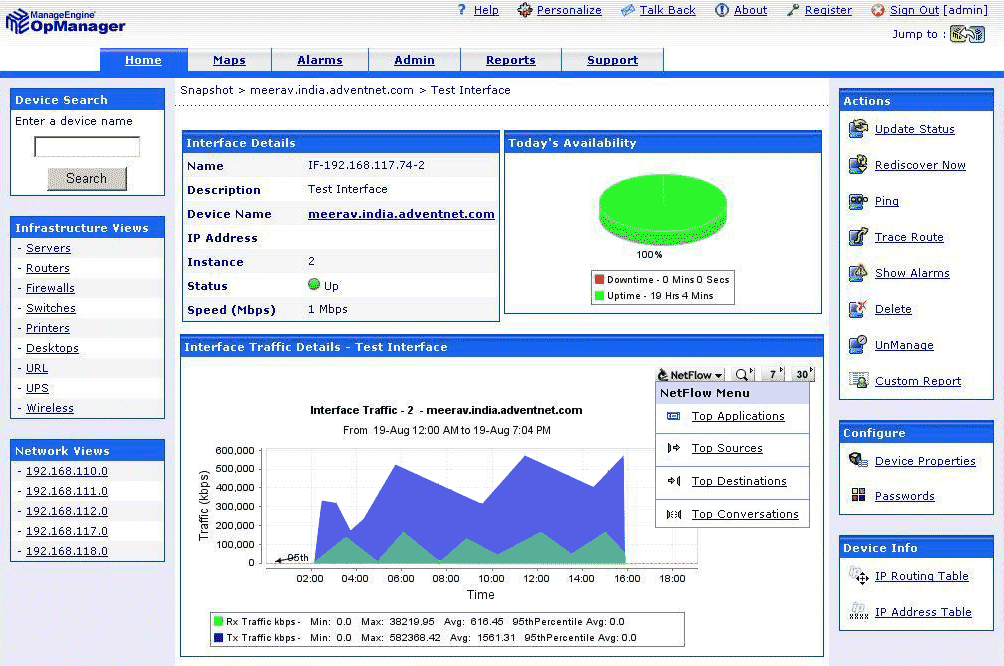Click the UnManage icon
Image resolution: width=1004 pixels, height=666 pixels.
(x=858, y=345)
